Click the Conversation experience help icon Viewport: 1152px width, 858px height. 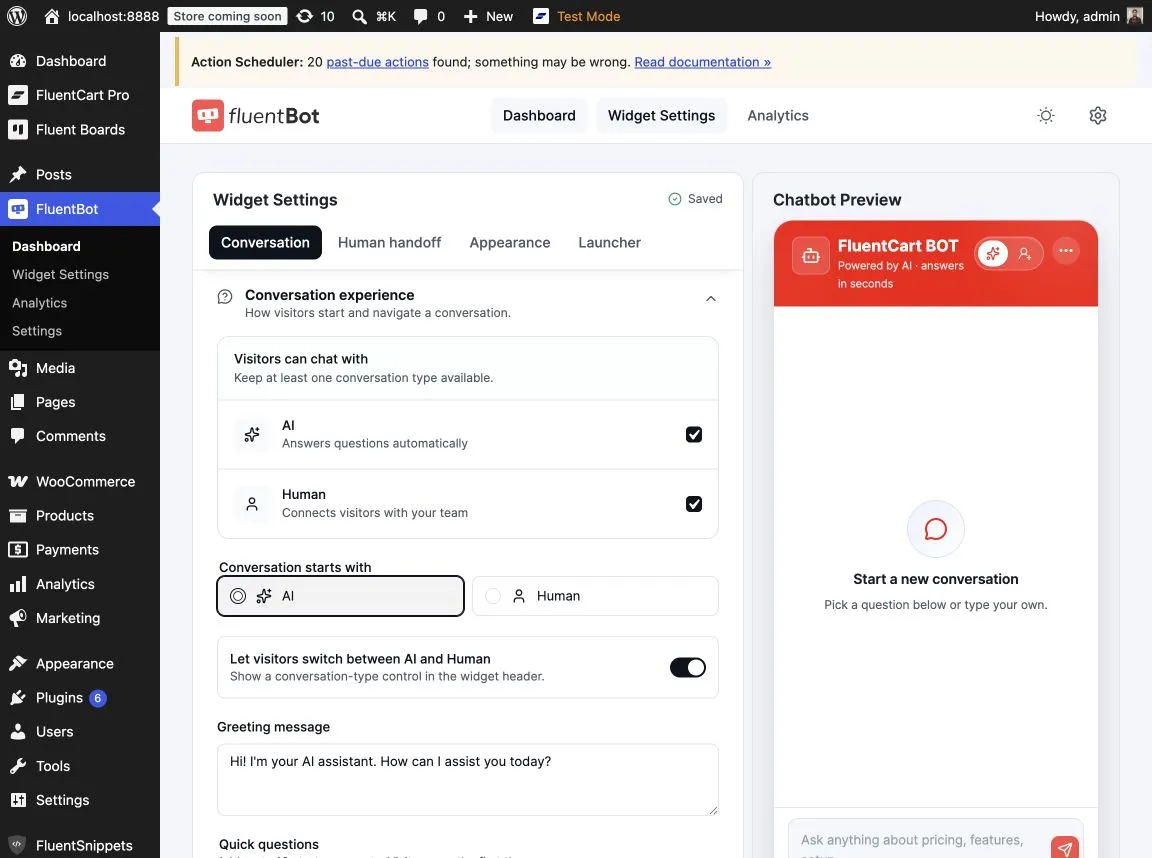coord(225,297)
